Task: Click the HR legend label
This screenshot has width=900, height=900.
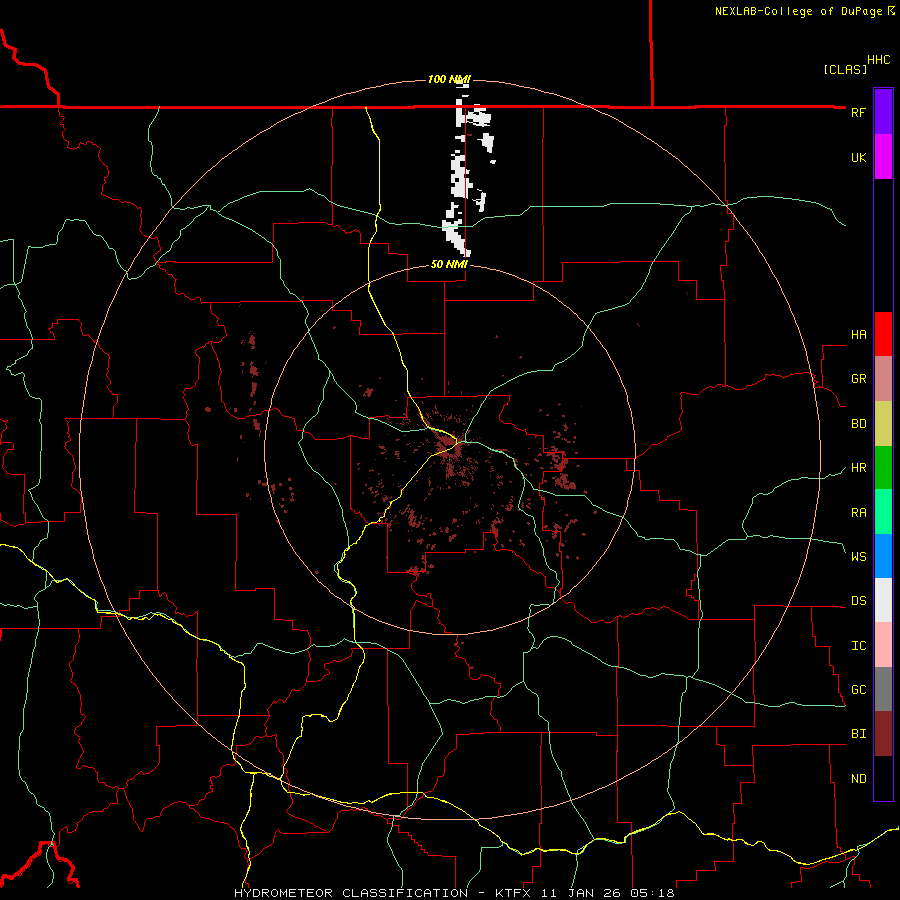Action: (858, 468)
